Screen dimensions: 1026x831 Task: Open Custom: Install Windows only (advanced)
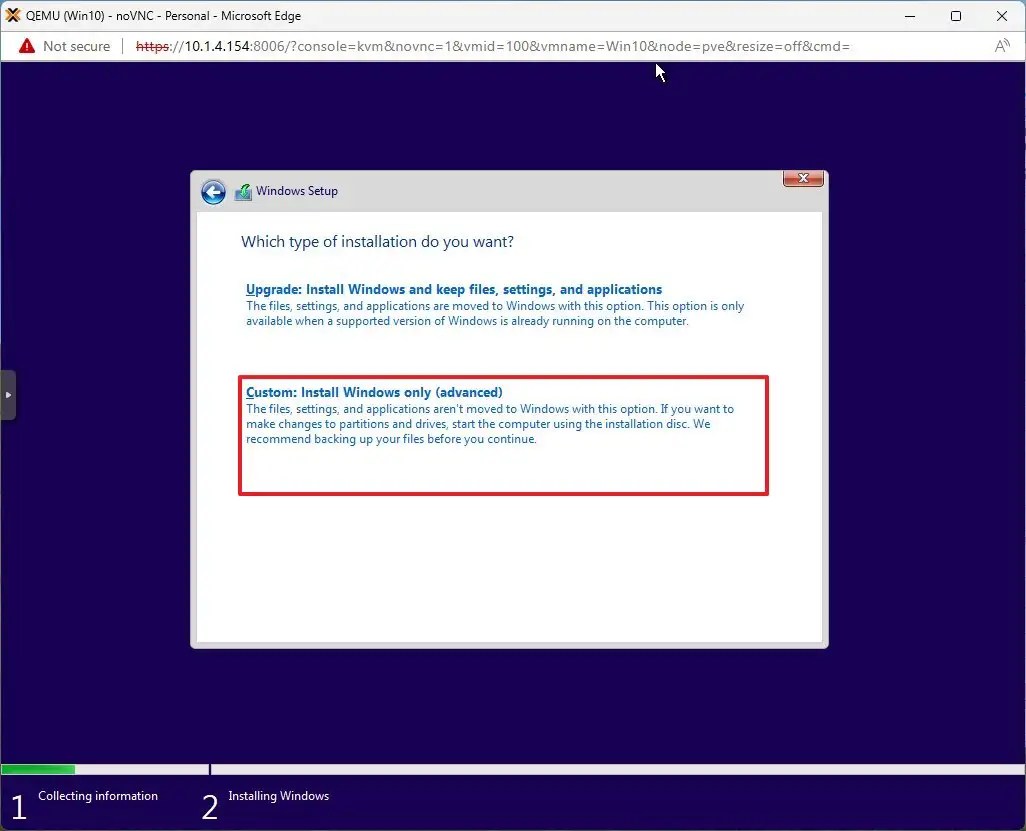374,392
